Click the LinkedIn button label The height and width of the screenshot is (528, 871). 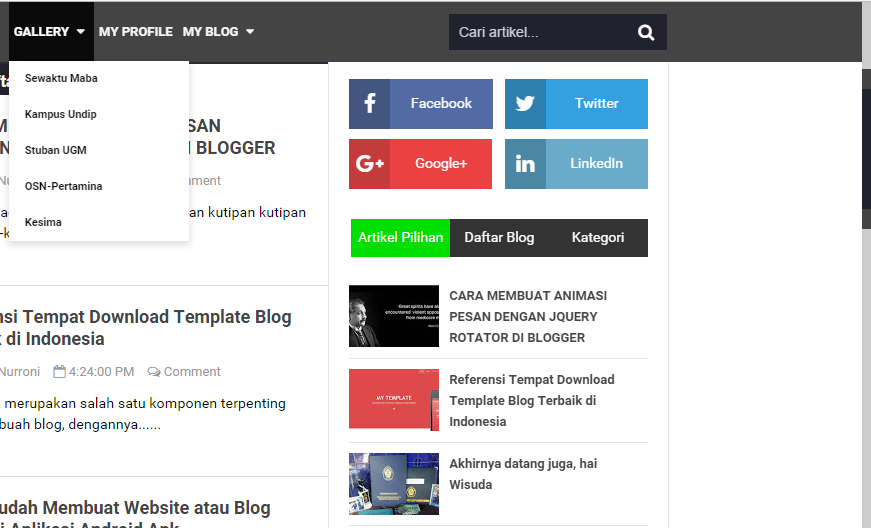click(597, 163)
